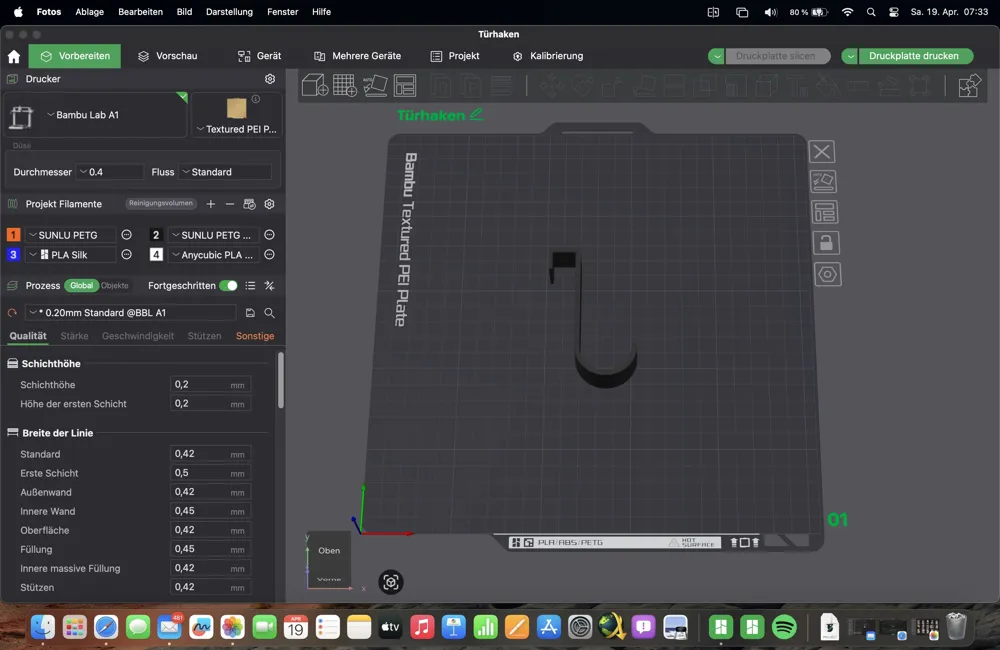Open printer settings gear beside Drucker

tap(270, 78)
